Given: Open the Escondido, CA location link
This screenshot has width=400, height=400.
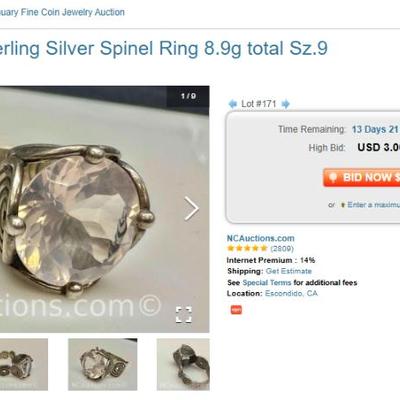Looking at the screenshot, I should [x=291, y=293].
